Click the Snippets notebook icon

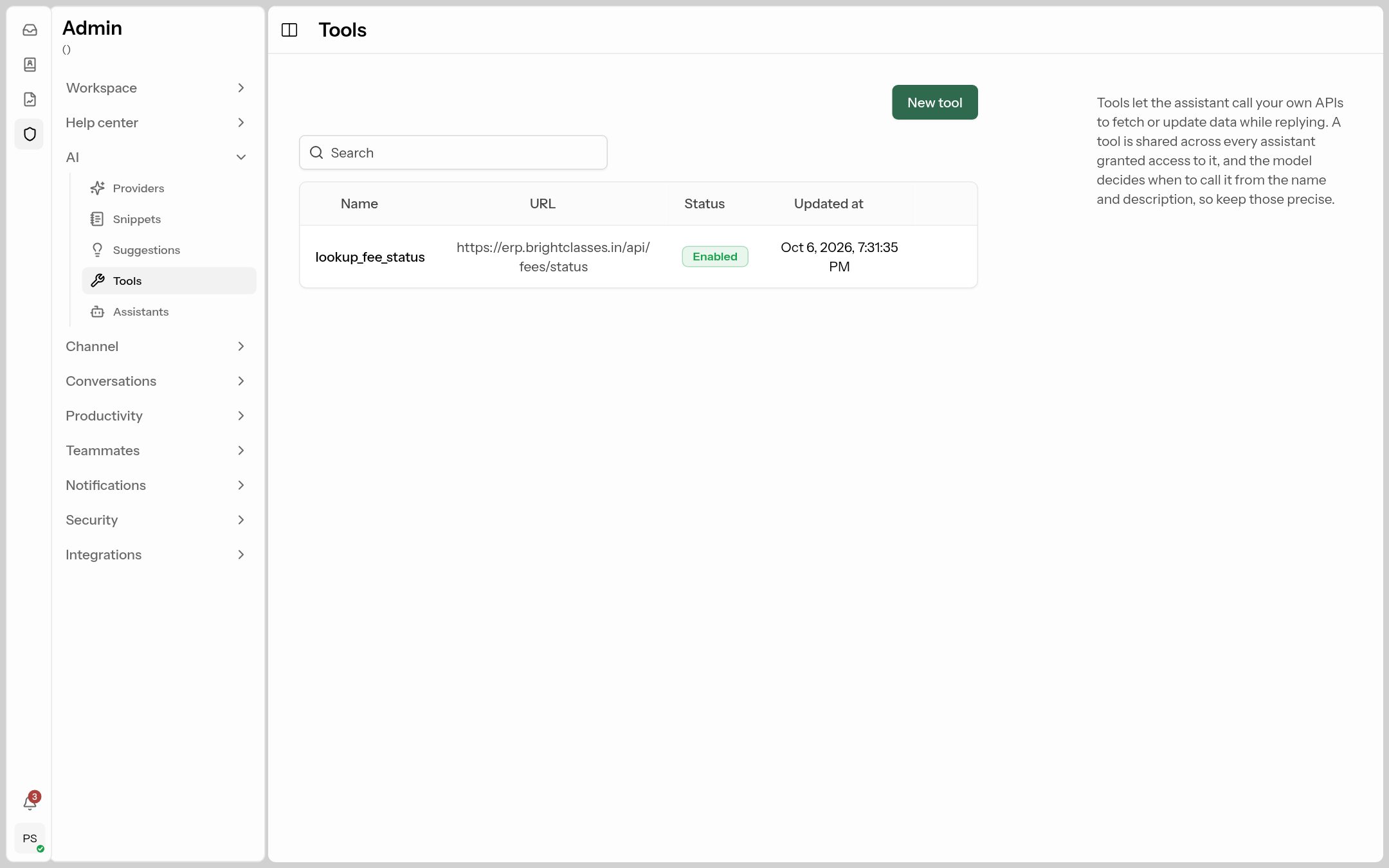tap(97, 219)
